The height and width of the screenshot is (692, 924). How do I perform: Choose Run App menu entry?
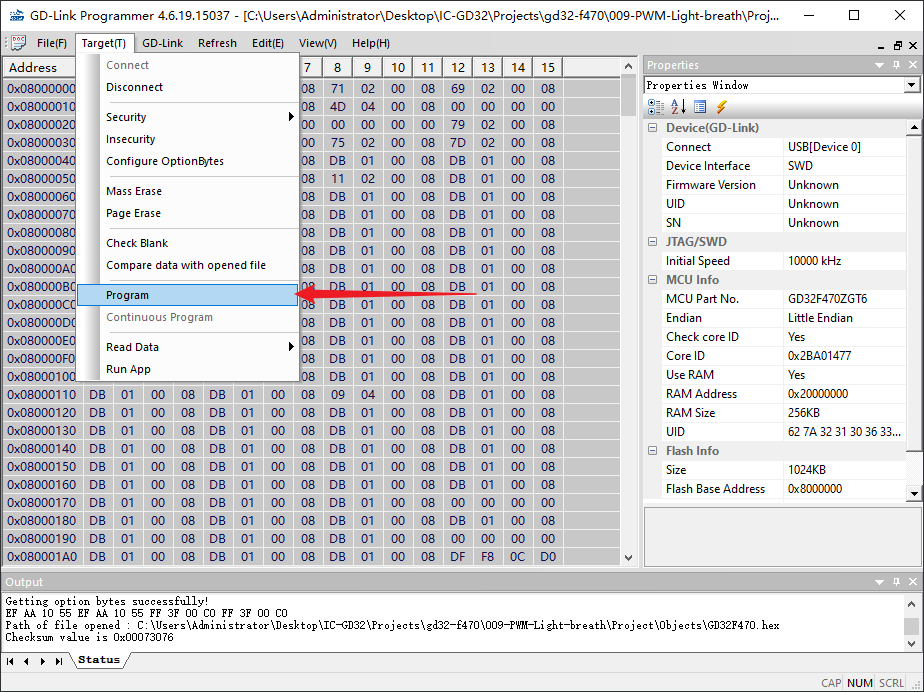(187, 369)
